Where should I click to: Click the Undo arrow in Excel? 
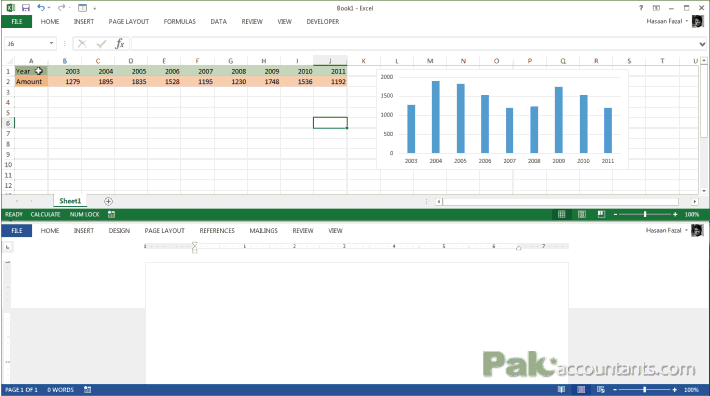[41, 8]
